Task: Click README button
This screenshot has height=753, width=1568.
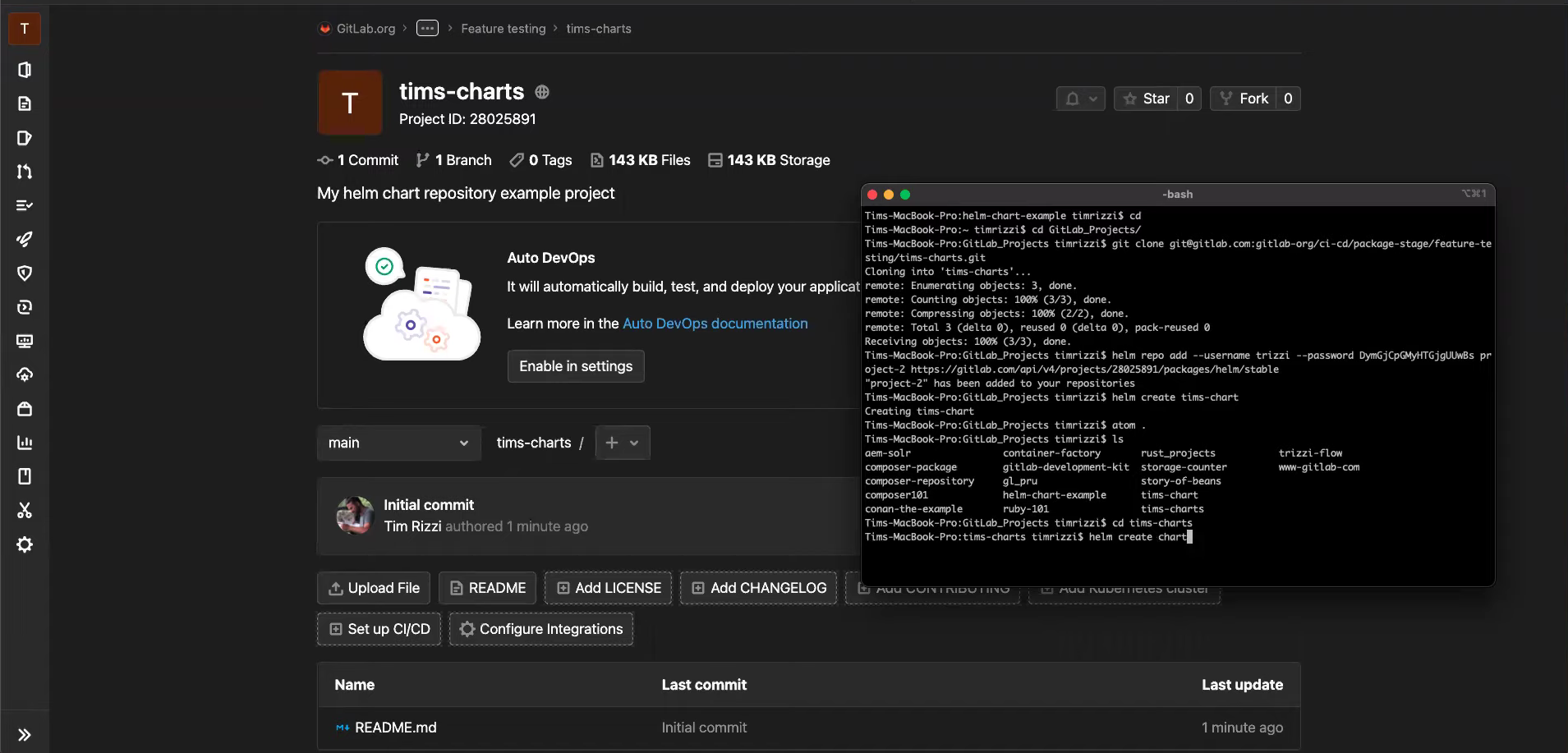Action: click(488, 588)
